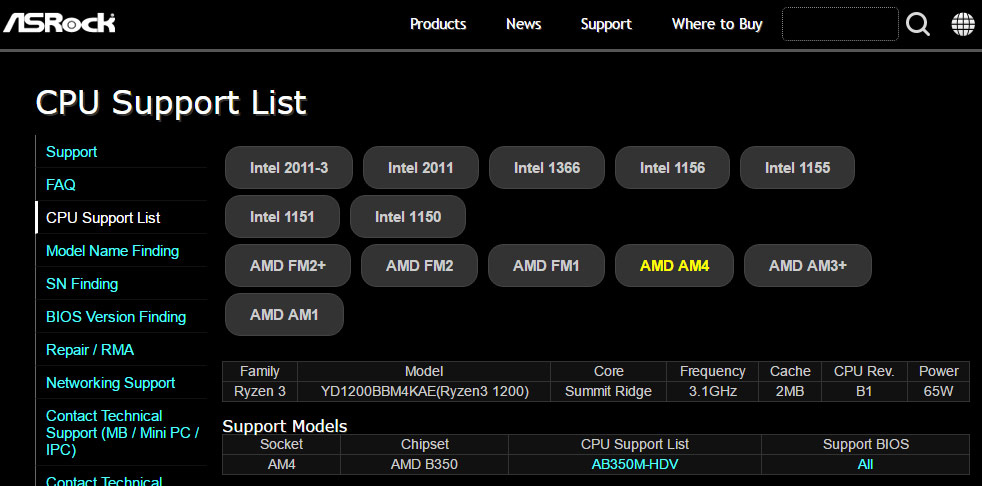
Task: Select the Intel 1156 socket button
Action: [672, 168]
